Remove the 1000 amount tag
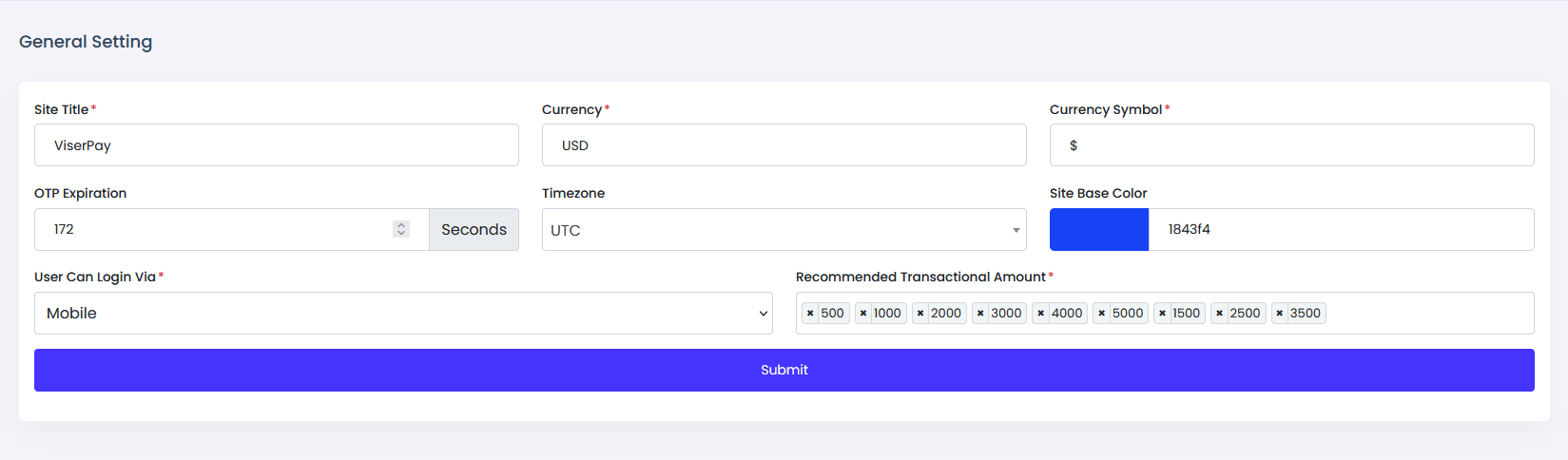This screenshot has width=1568, height=460. (863, 314)
